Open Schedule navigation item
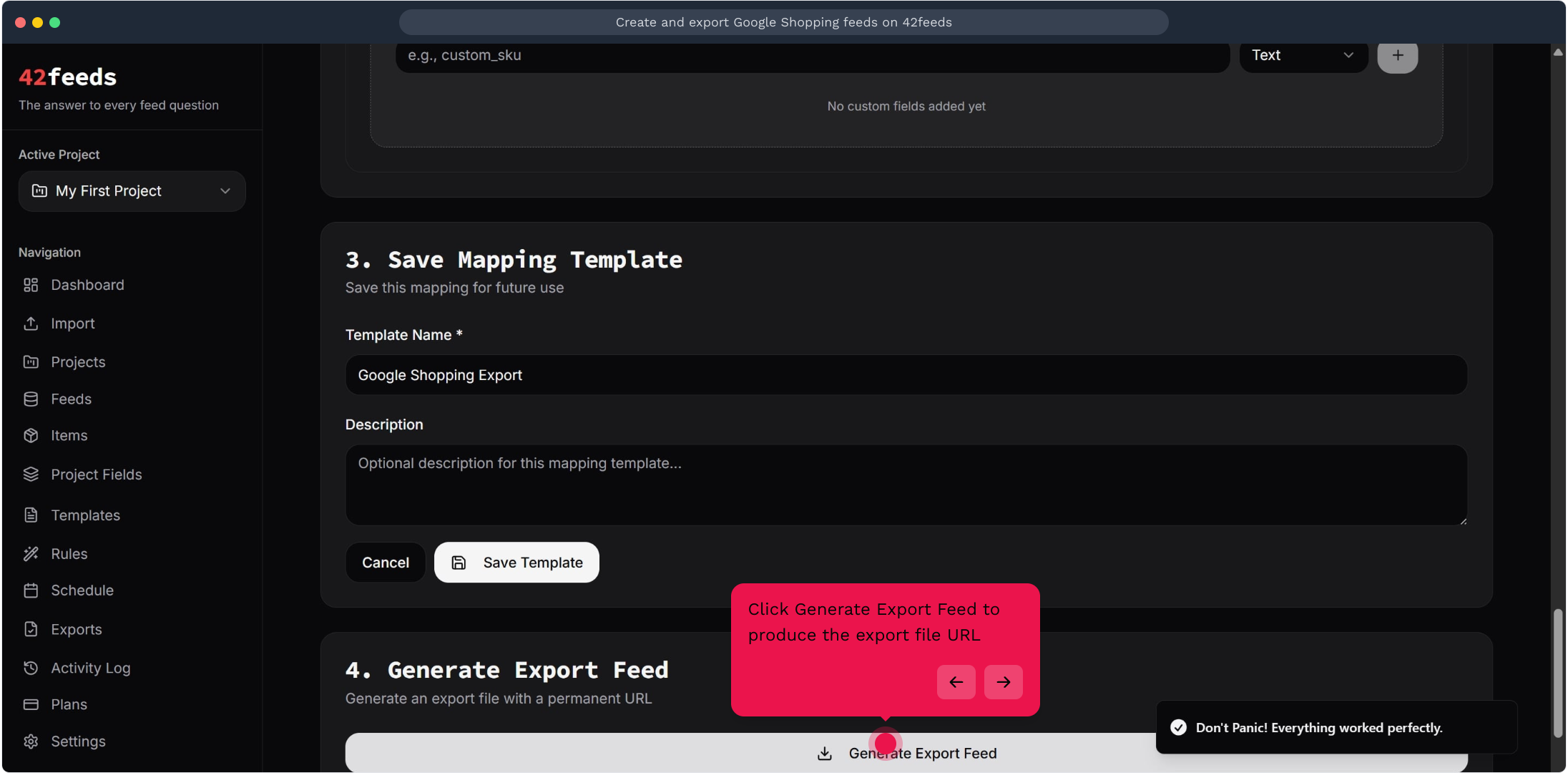This screenshot has width=1568, height=773. 82,590
